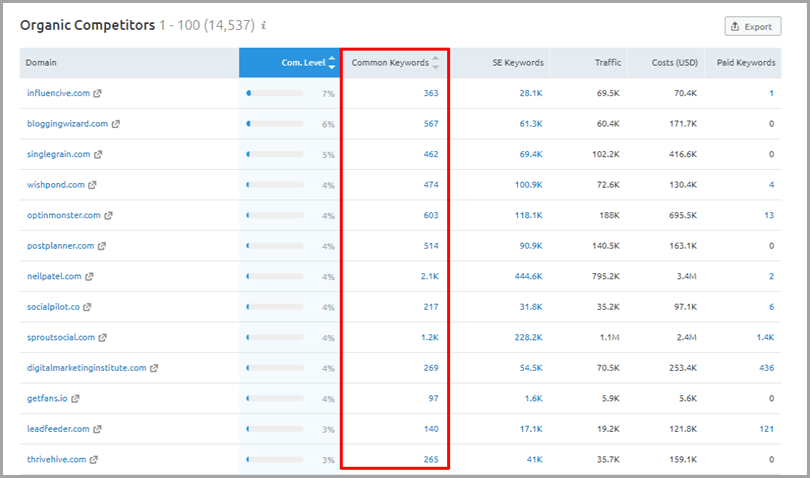Image resolution: width=810 pixels, height=478 pixels.
Task: Click paid keywords value 1.4K
Action: click(766, 337)
